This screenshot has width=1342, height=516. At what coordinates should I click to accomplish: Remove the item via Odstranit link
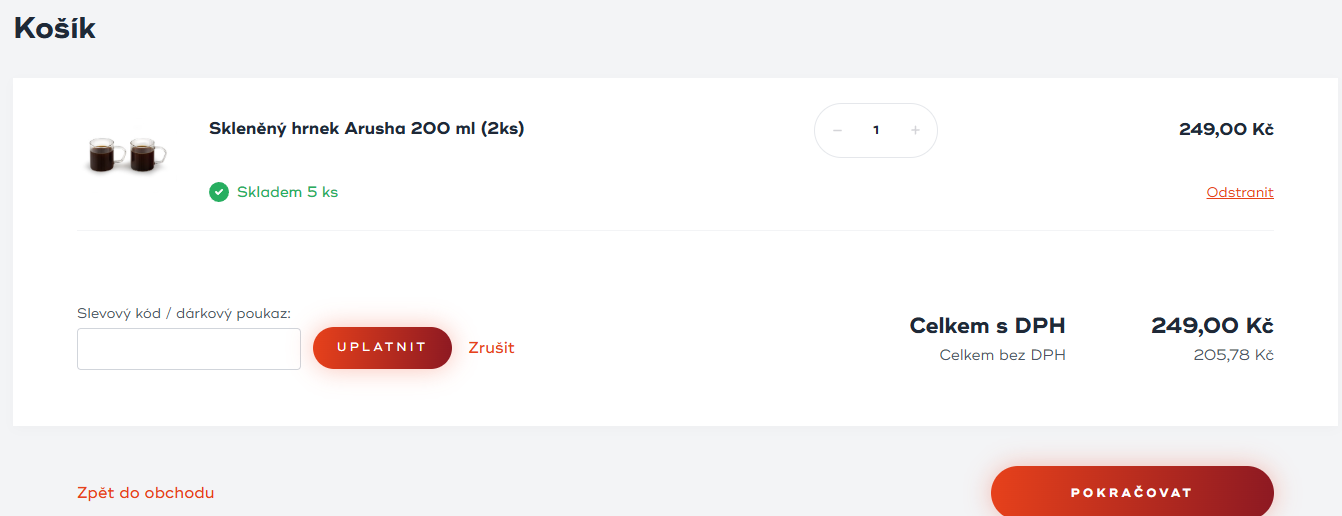coord(1240,193)
